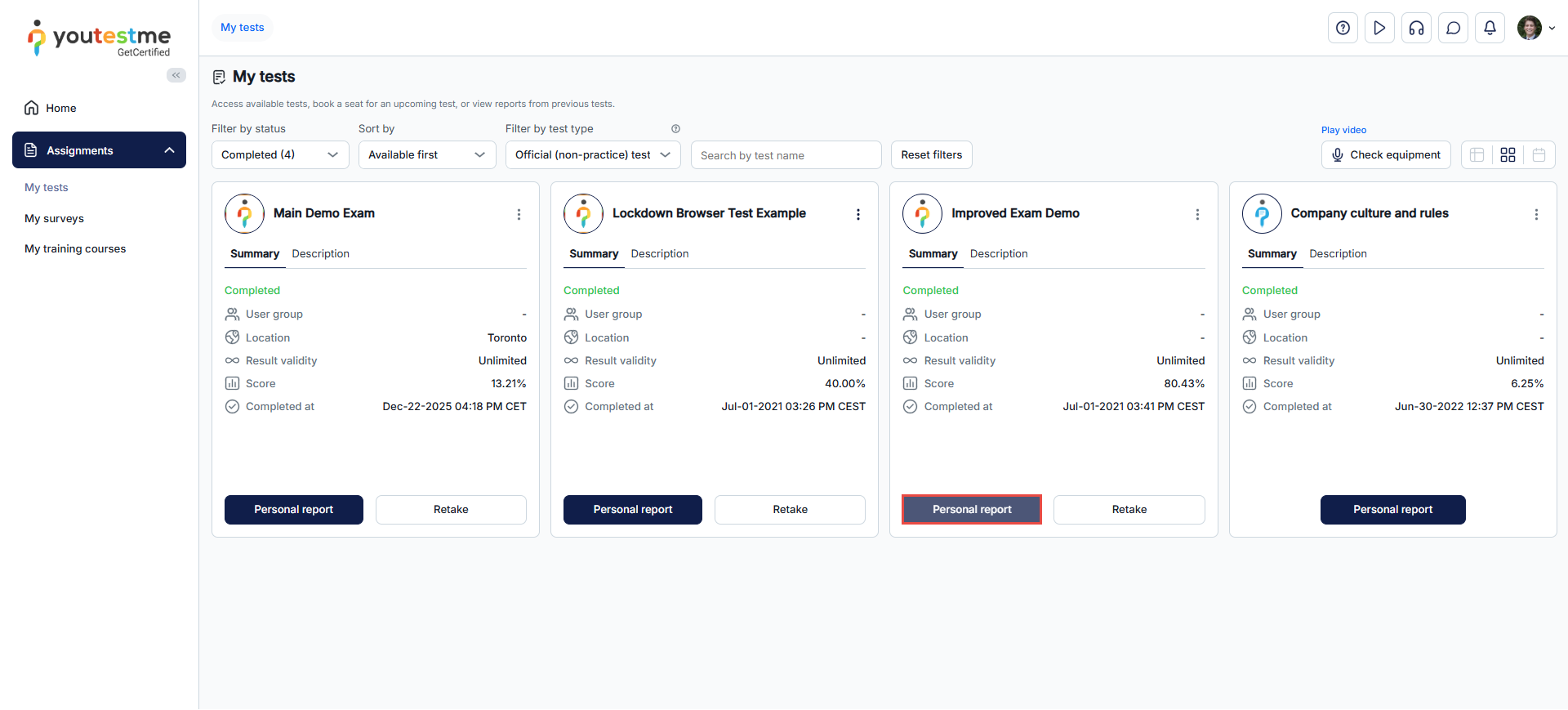Open the chat messages icon
The height and width of the screenshot is (710, 1568).
pyautogui.click(x=1453, y=28)
